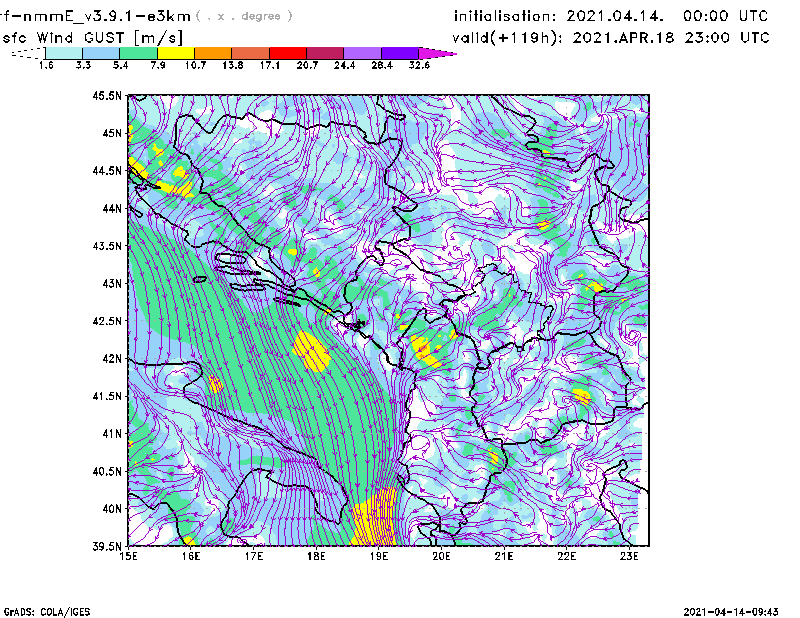Click the light blue 3.3–5.4 legend swatch
This screenshot has width=800, height=618.
pos(101,53)
